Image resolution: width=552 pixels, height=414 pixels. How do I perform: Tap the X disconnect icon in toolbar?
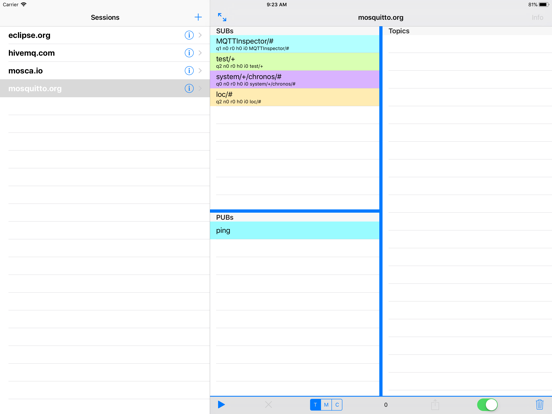[x=268, y=404]
